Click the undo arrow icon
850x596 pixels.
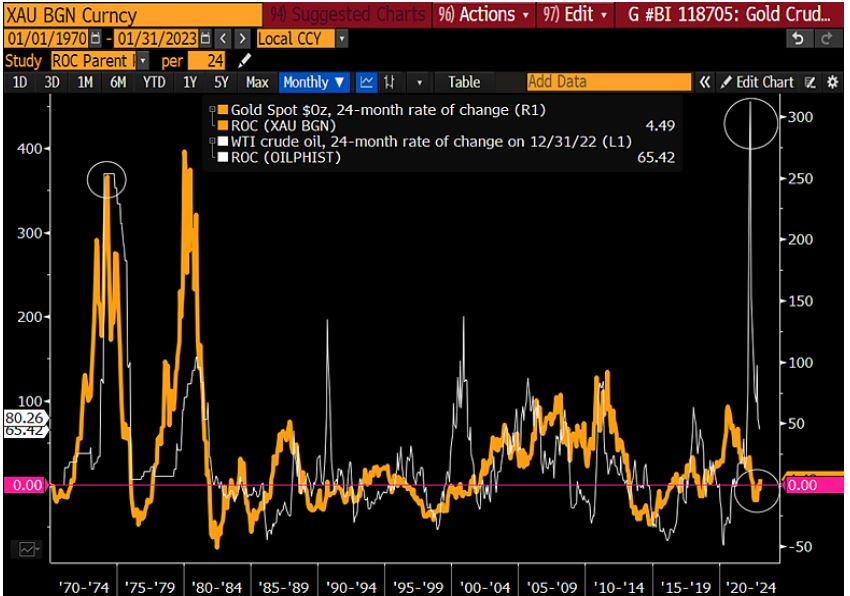tap(798, 40)
